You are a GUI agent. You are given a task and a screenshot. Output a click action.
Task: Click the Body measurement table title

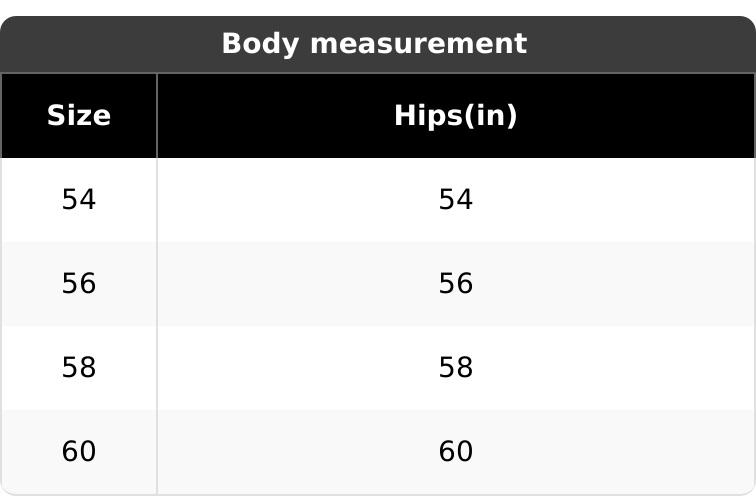tap(373, 44)
